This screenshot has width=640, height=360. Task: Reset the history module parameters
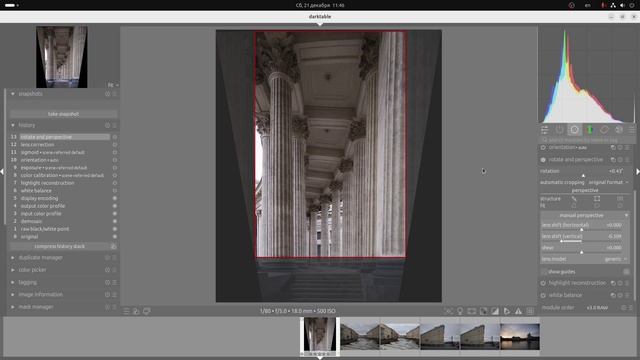107,125
